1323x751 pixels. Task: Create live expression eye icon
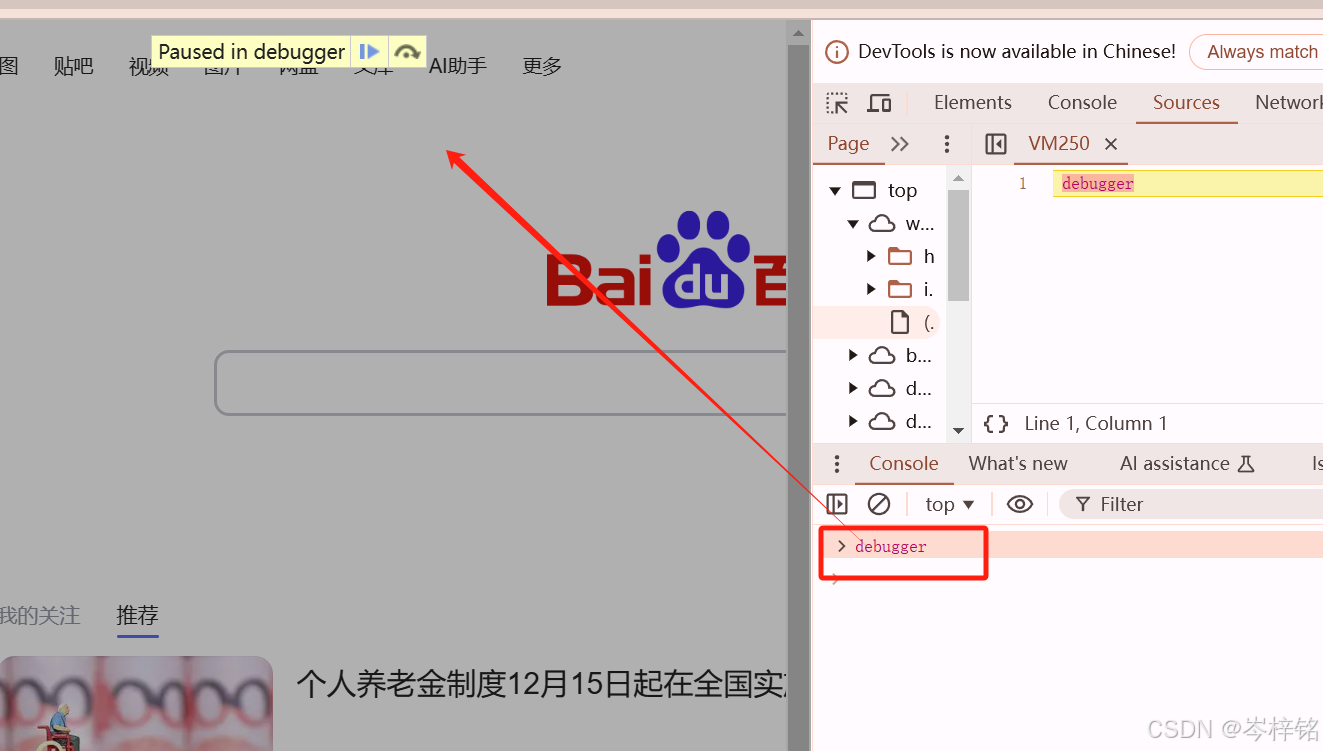1020,504
